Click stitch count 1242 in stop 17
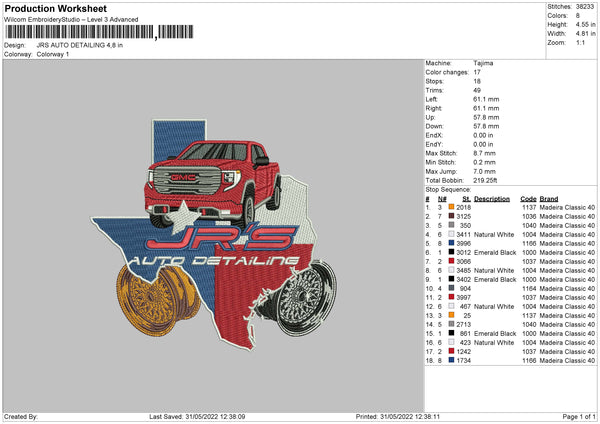 (463, 351)
